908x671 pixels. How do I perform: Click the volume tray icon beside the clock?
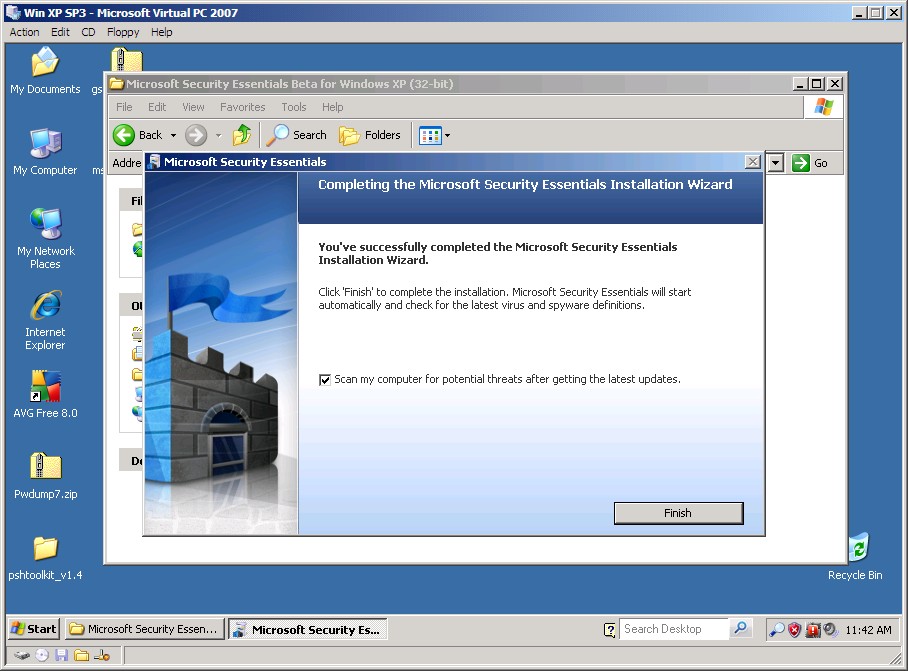click(x=830, y=630)
